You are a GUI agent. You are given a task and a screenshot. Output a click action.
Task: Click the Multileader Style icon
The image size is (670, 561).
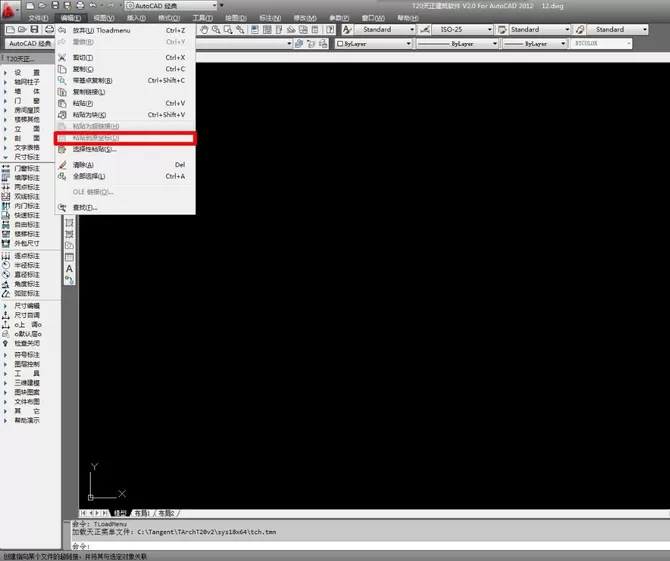pos(580,29)
